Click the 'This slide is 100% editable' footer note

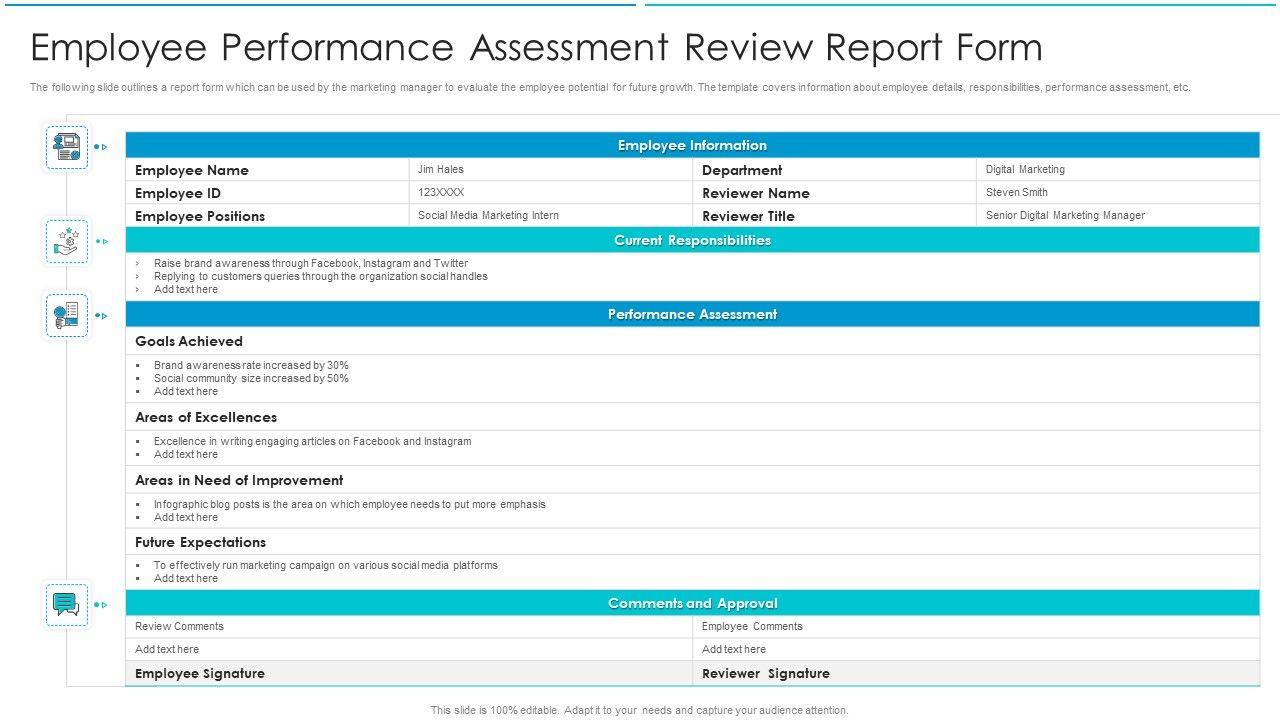pos(639,710)
